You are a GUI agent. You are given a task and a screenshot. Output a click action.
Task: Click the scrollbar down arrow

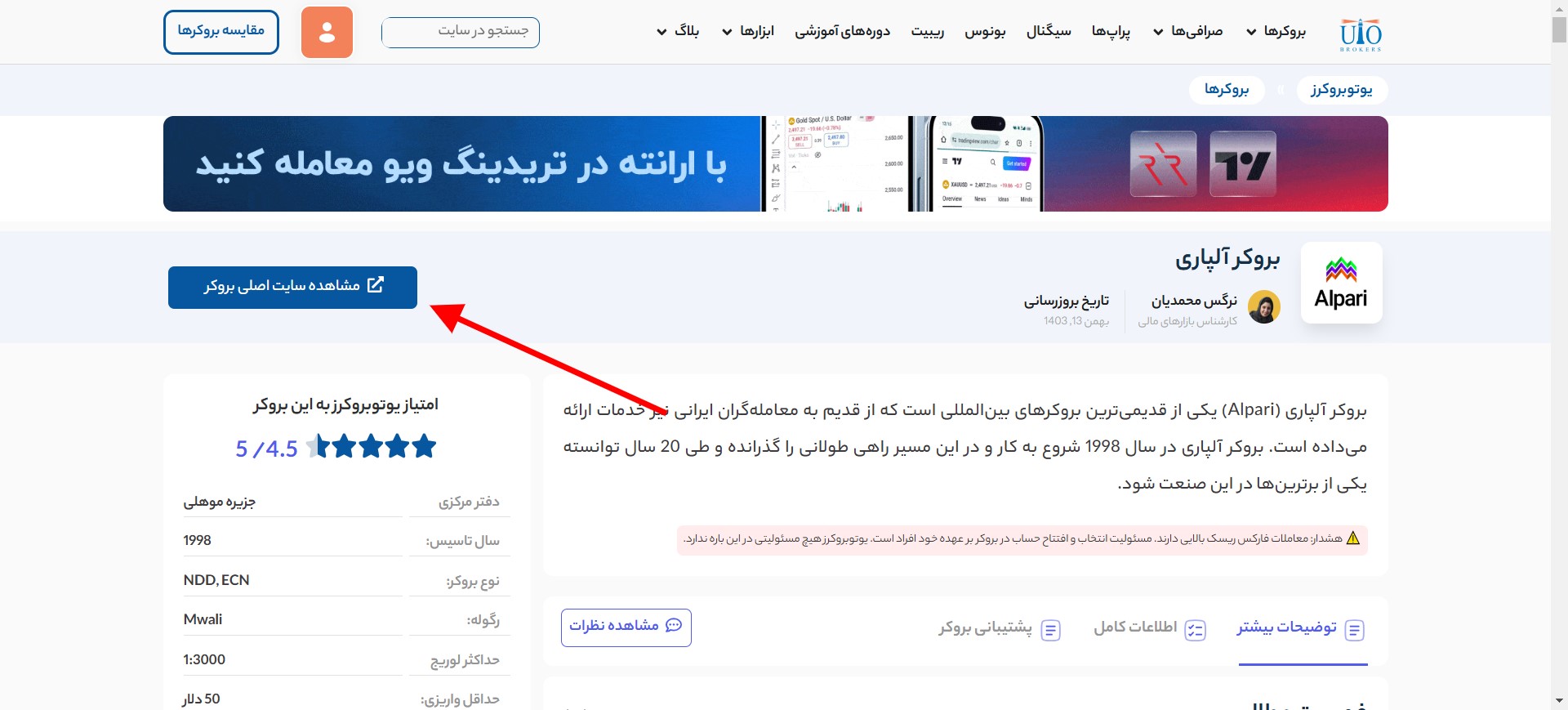(1559, 701)
